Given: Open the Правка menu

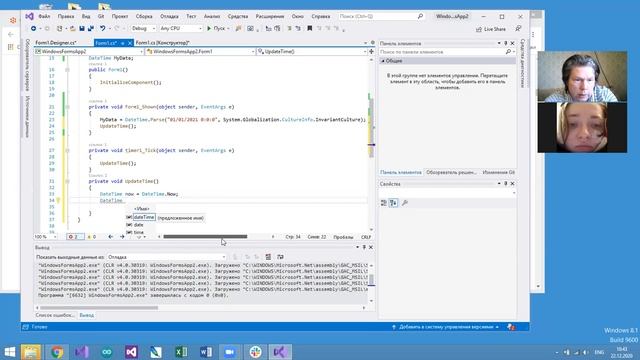Looking at the screenshot, I should pos(66,16).
